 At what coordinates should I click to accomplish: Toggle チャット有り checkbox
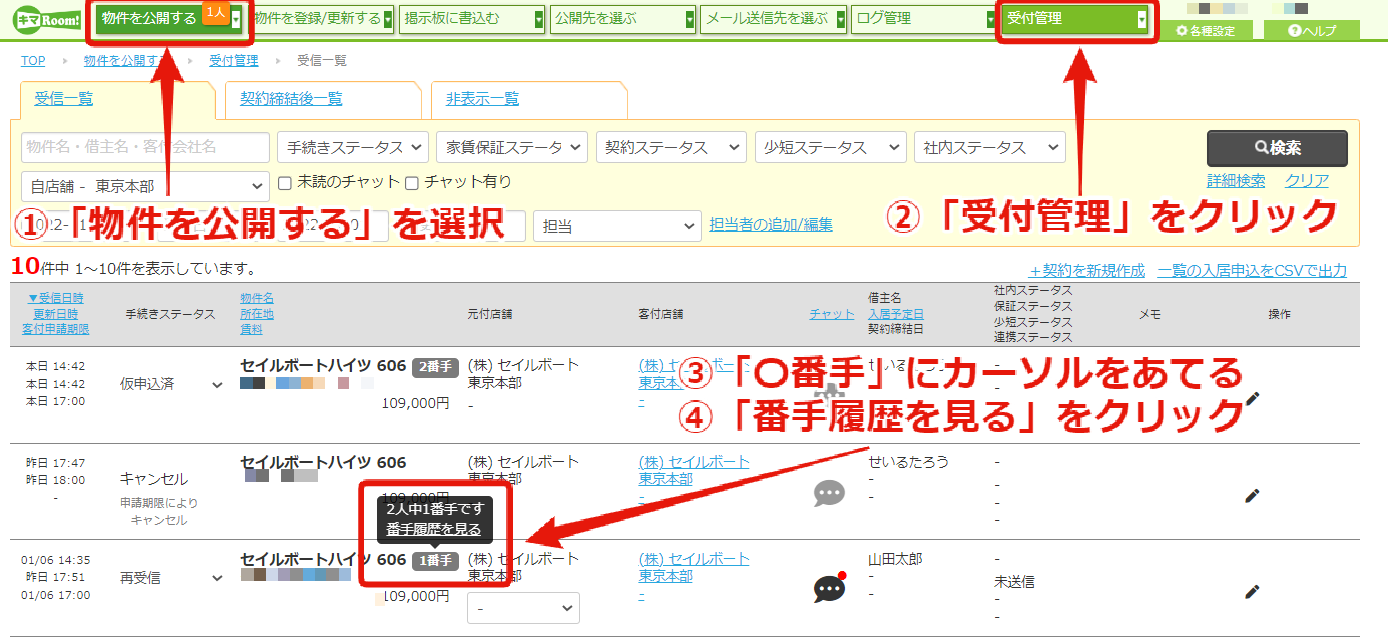411,183
